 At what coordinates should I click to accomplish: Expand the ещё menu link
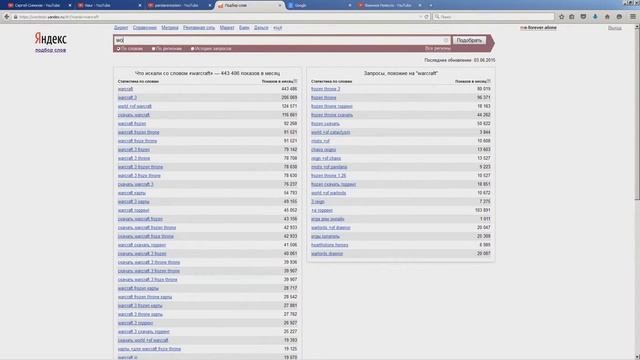click(278, 28)
